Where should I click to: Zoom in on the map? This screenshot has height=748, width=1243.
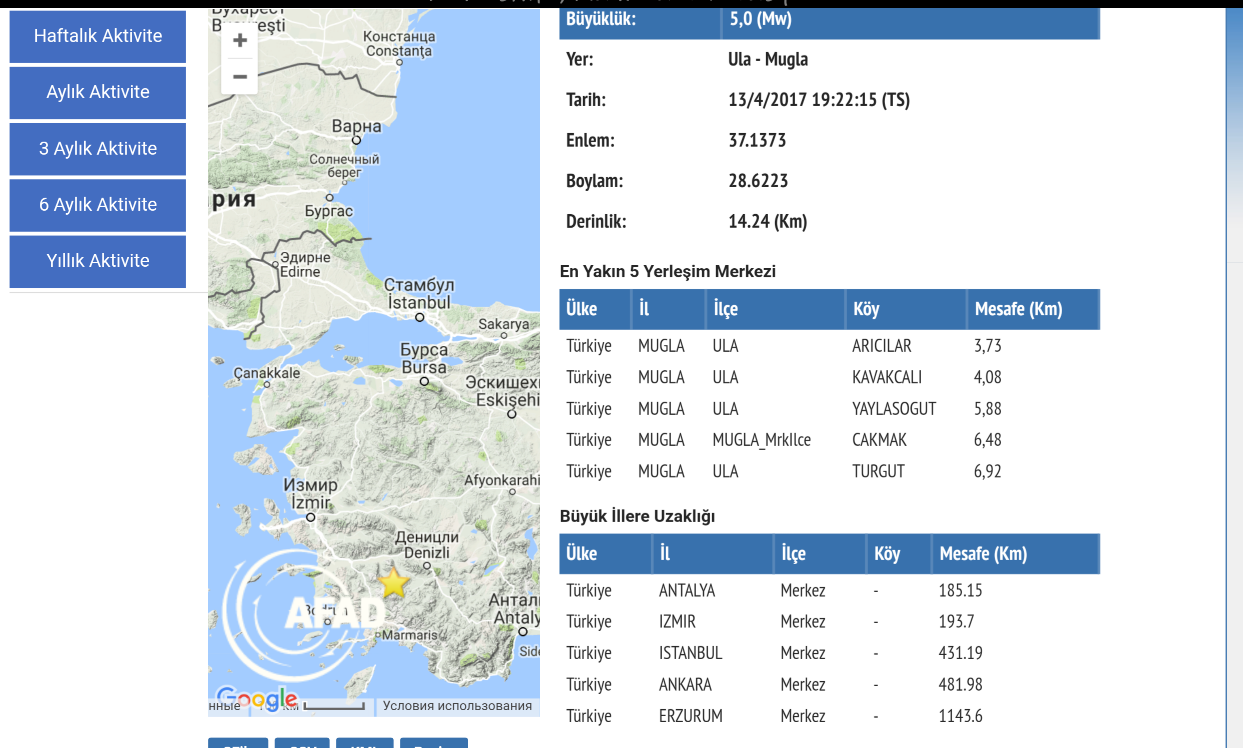click(240, 41)
